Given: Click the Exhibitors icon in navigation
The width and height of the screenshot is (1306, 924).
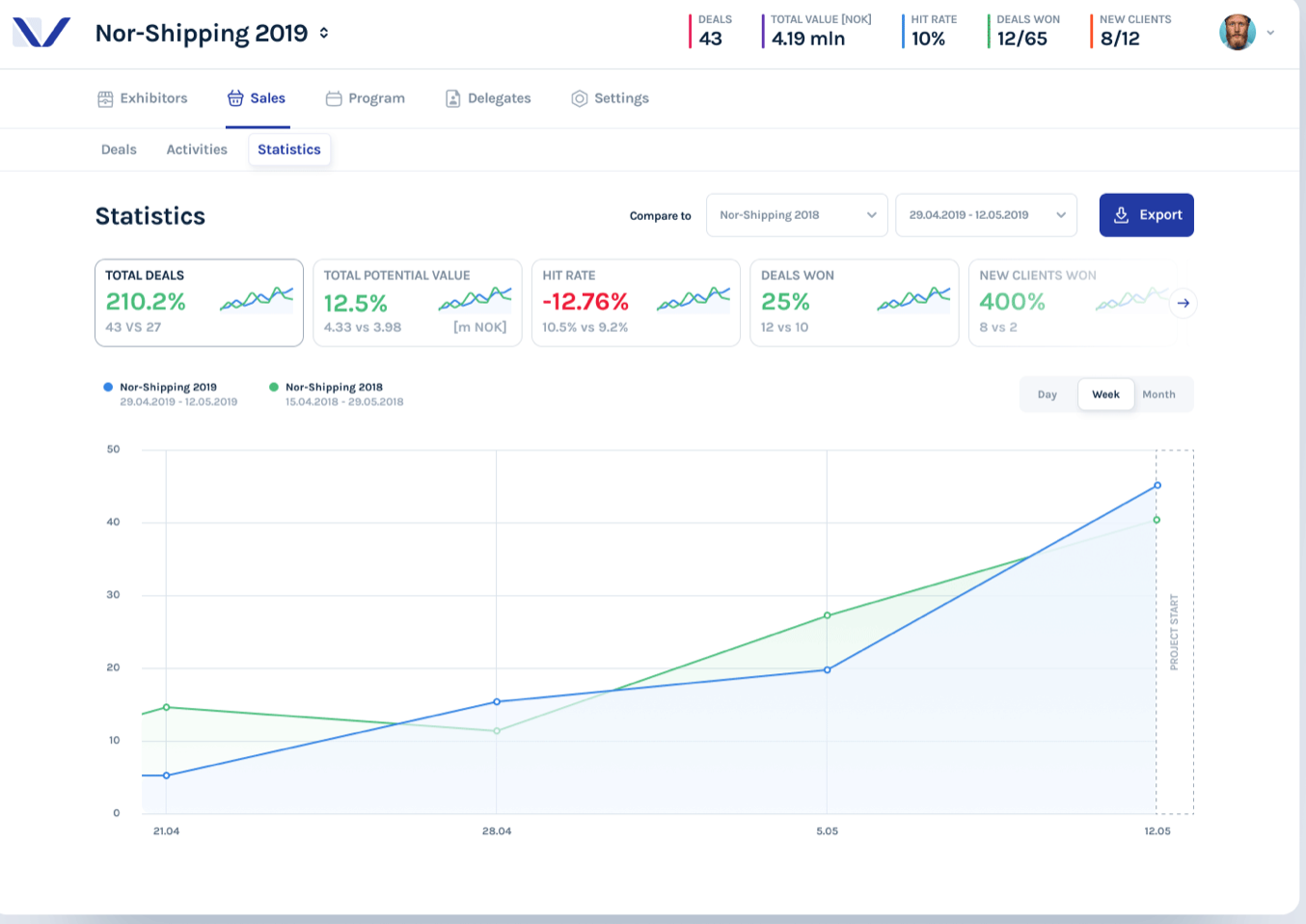Looking at the screenshot, I should (105, 98).
